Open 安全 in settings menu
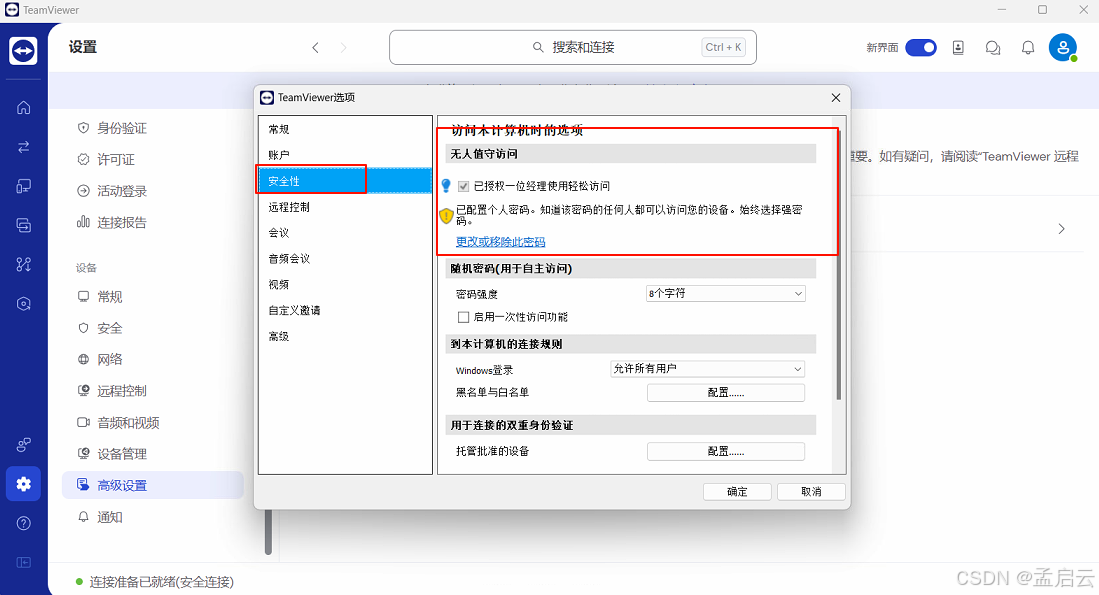 pyautogui.click(x=153, y=328)
